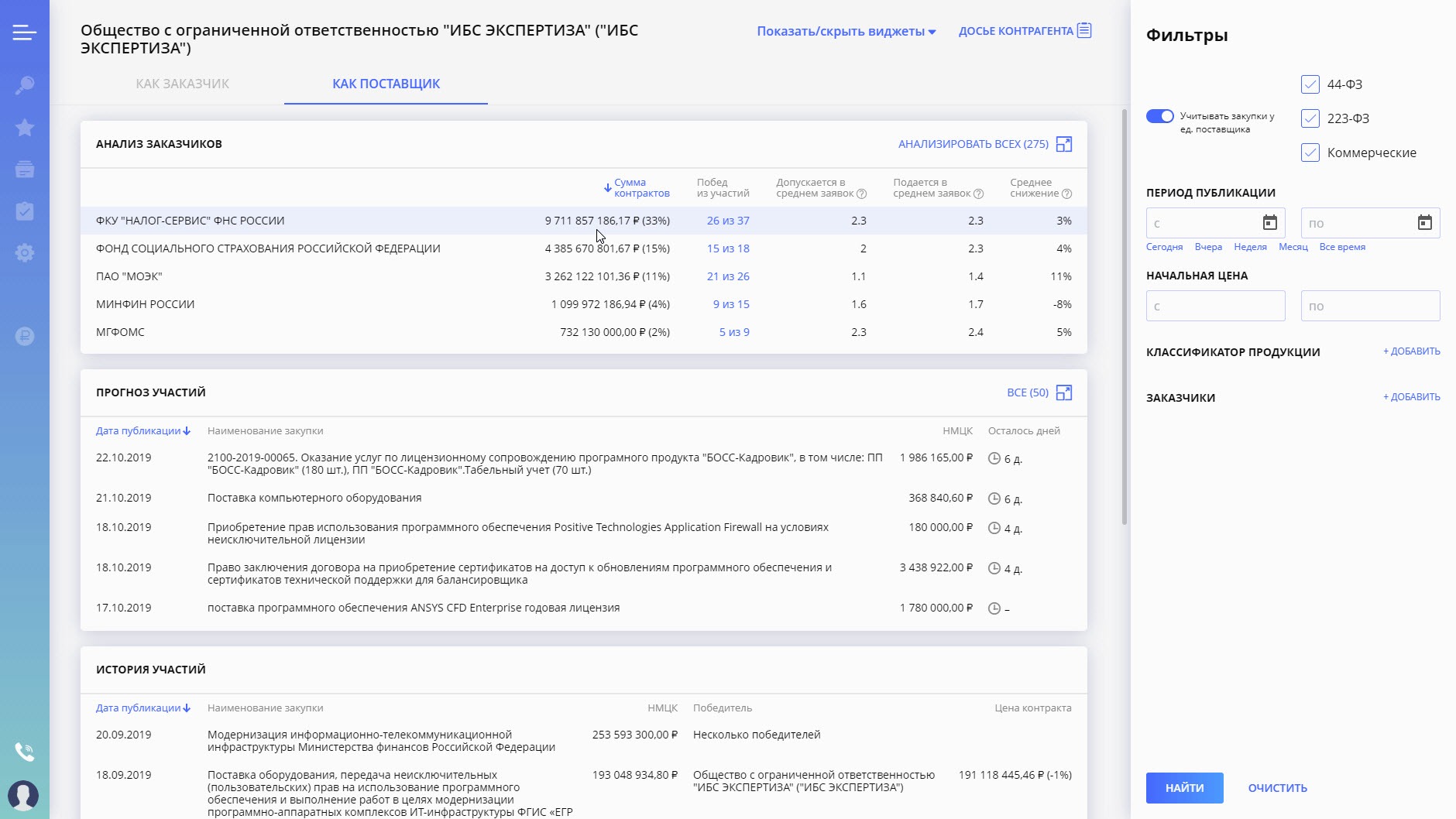
Task: Open favorites star in sidebar
Action: point(24,127)
